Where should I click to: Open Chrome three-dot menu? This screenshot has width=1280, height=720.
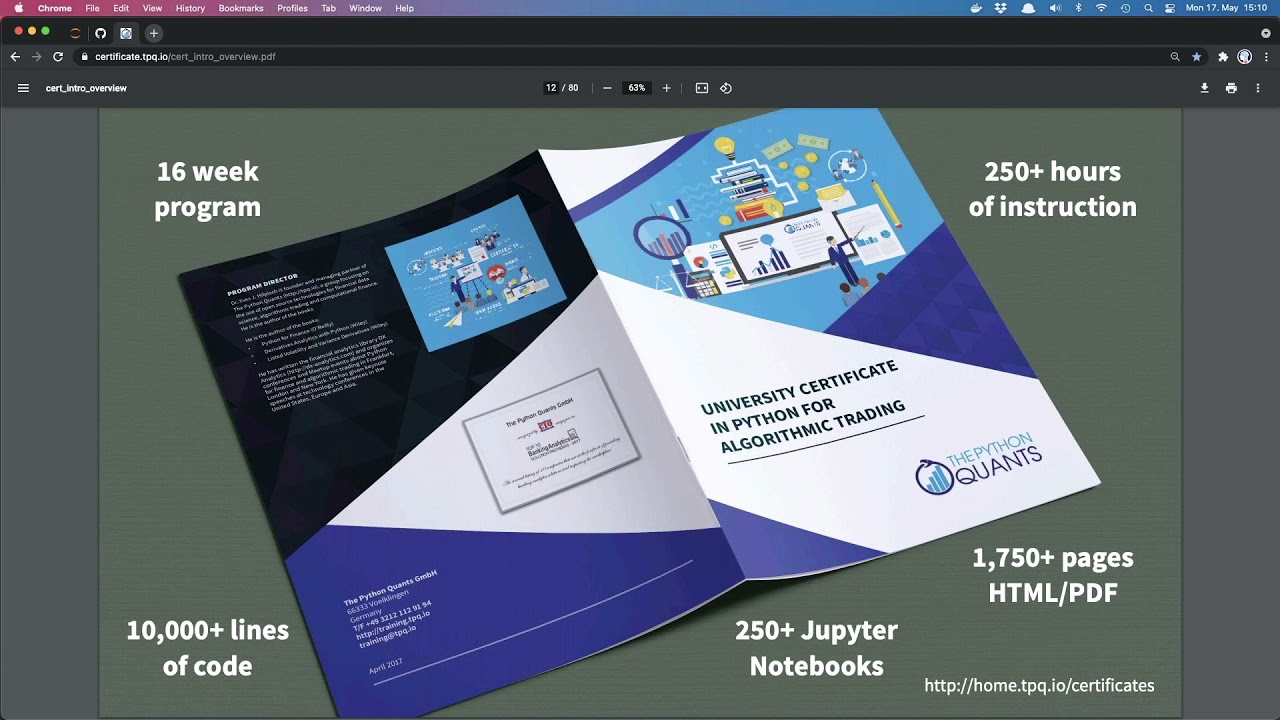(1266, 57)
